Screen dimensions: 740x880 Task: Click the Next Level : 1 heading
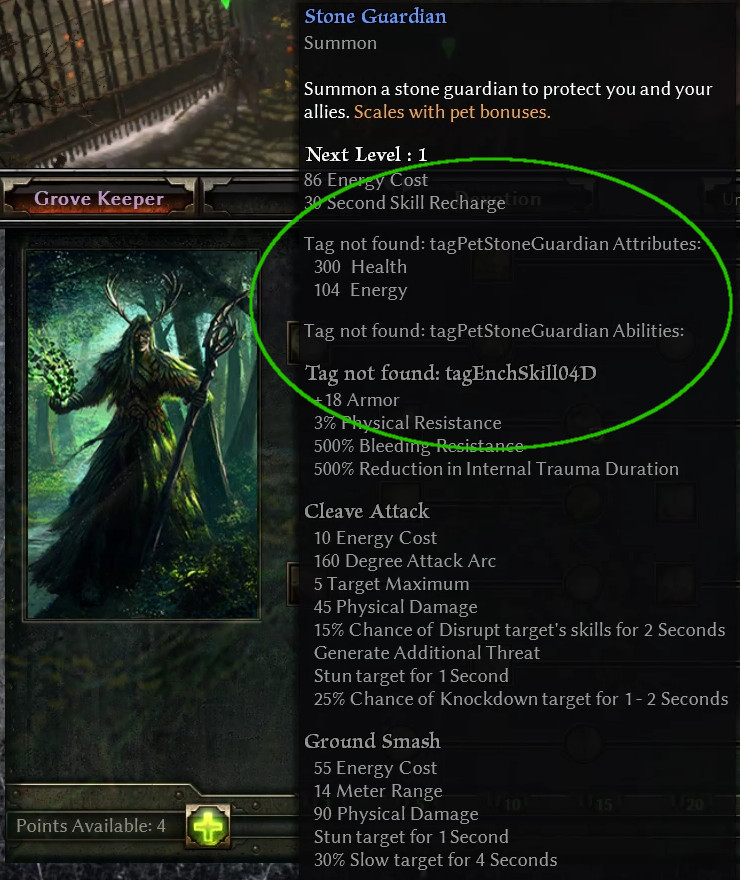366,154
